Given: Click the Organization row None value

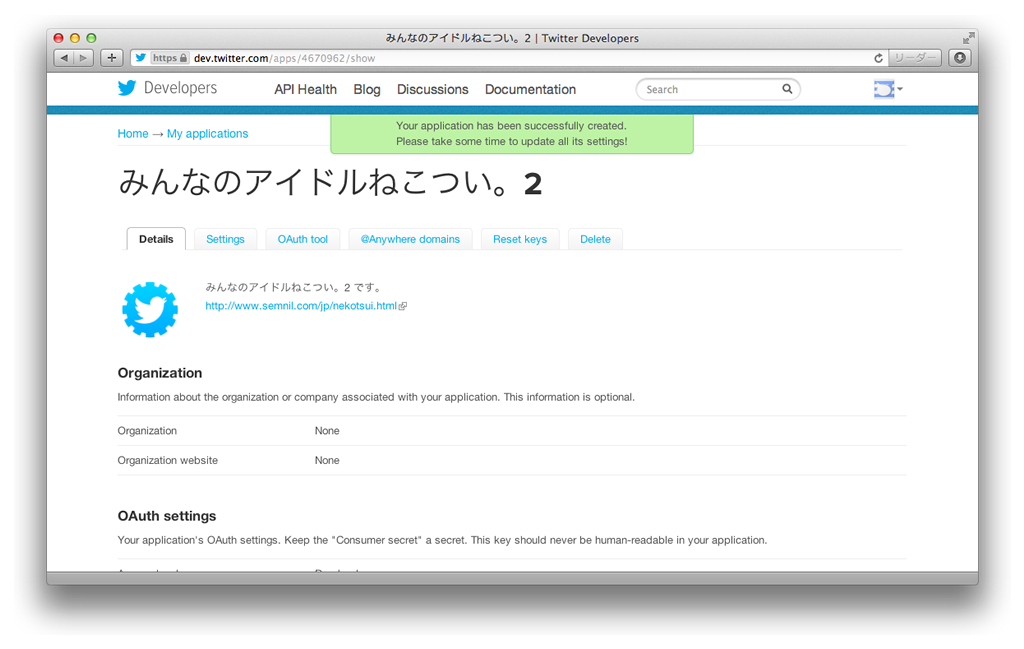Looking at the screenshot, I should coord(327,431).
